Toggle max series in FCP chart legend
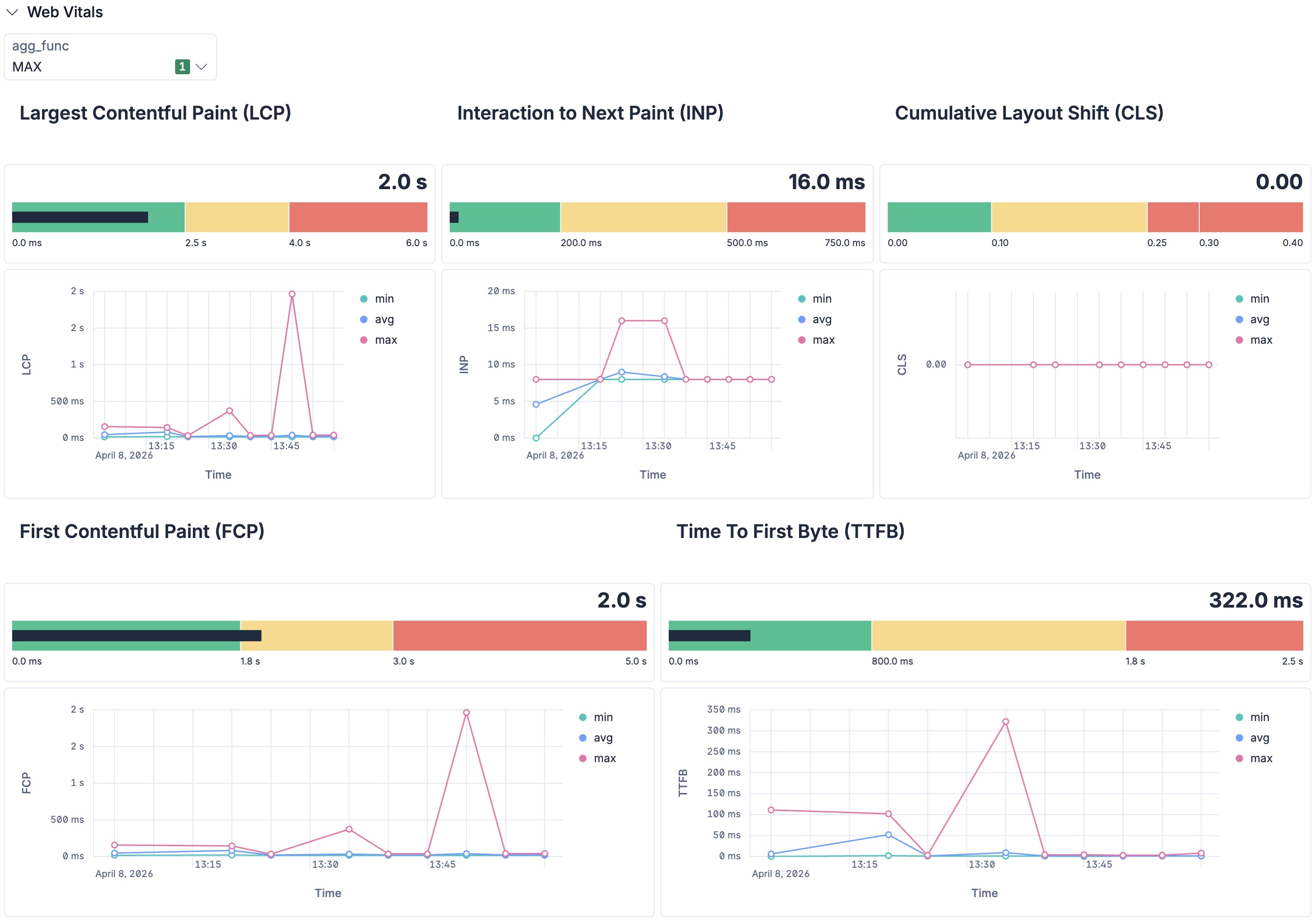The width and height of the screenshot is (1316, 920). [x=597, y=758]
